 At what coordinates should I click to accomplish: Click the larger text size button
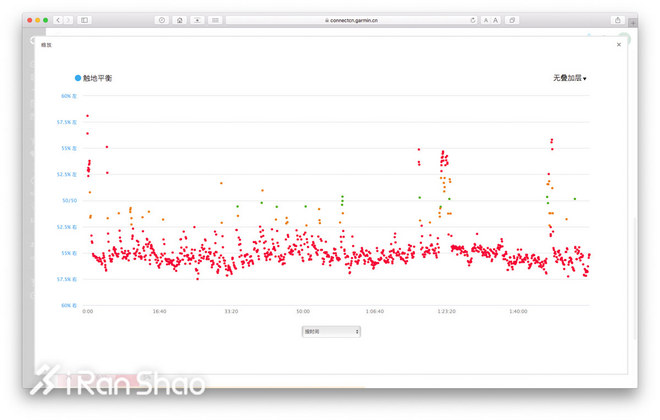coord(497,20)
